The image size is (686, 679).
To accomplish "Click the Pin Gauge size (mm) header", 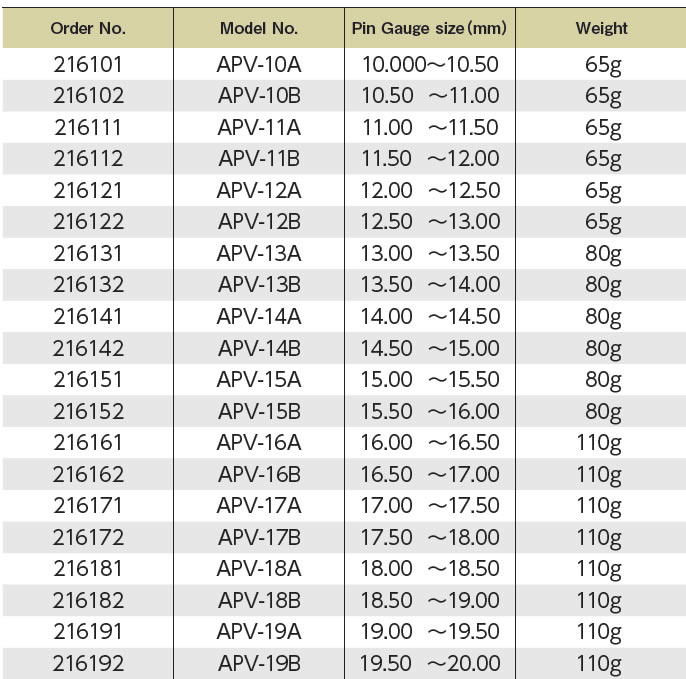I will (429, 28).
